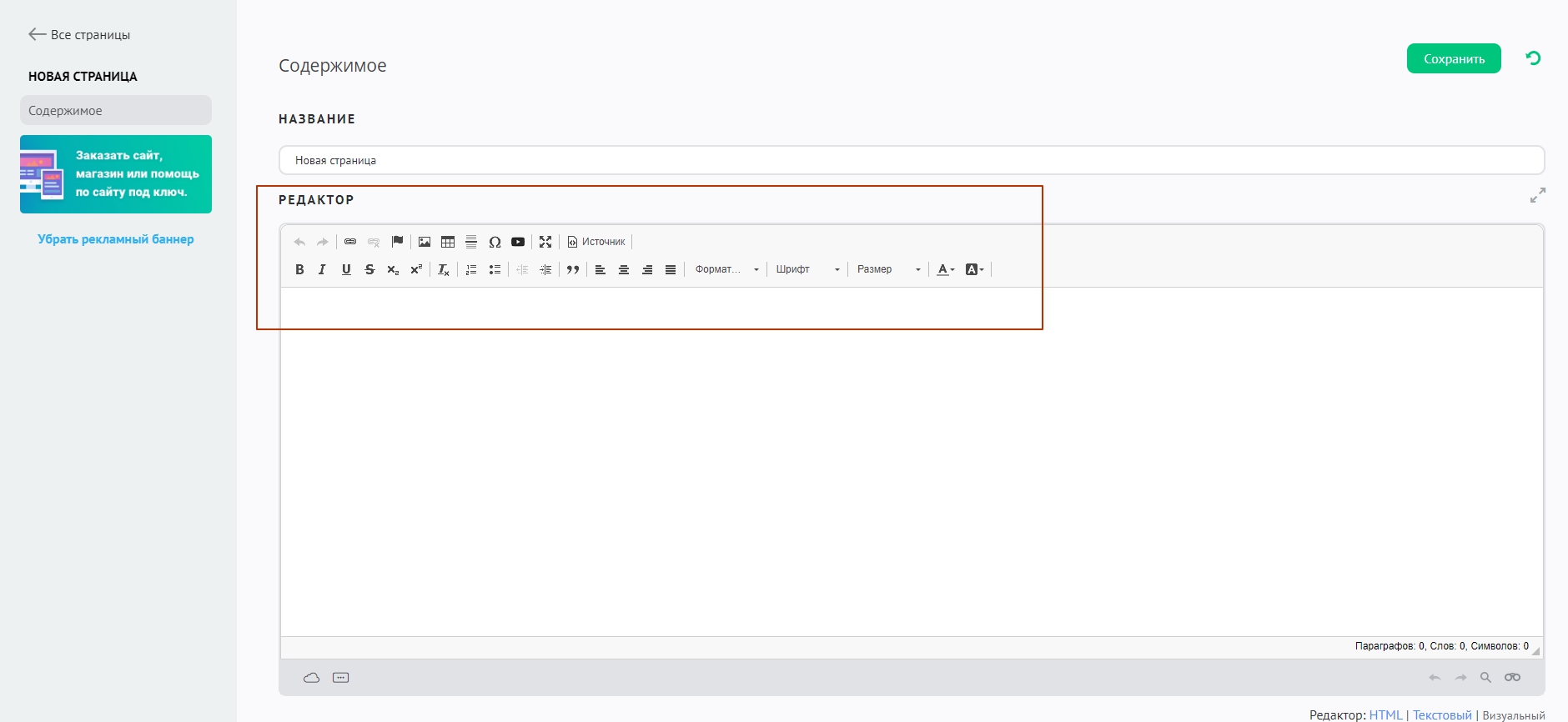
Task: Insert an anchor with the flag icon
Action: point(398,242)
